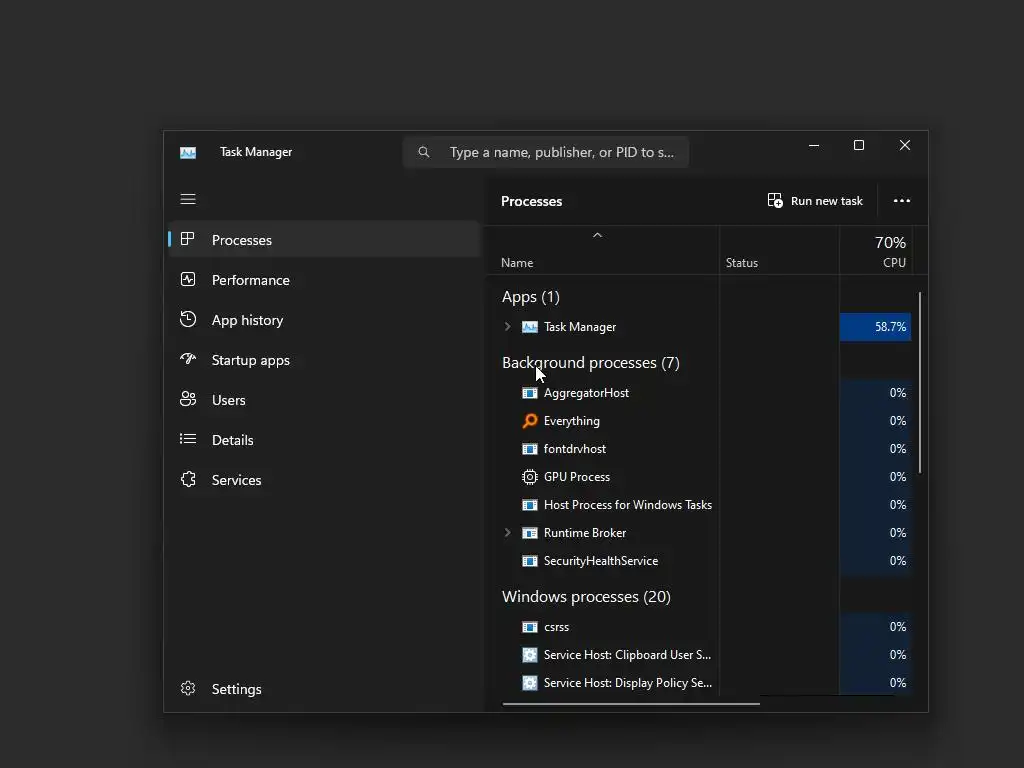This screenshot has width=1024, height=768.
Task: Select the fontdrvhost process name
Action: (575, 449)
